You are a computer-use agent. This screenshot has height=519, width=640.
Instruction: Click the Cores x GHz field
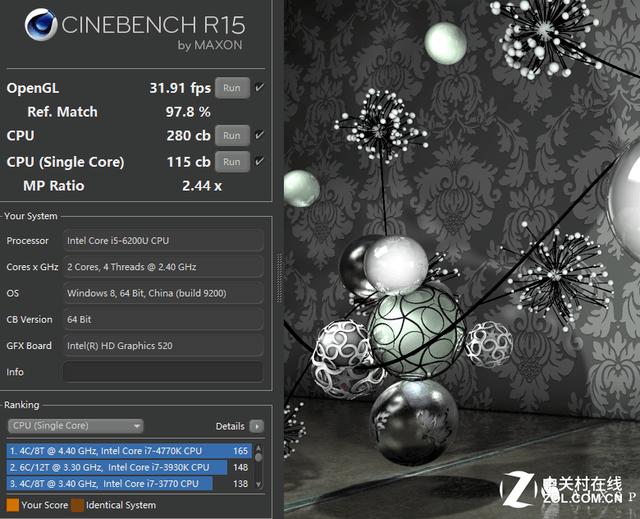[x=163, y=267]
